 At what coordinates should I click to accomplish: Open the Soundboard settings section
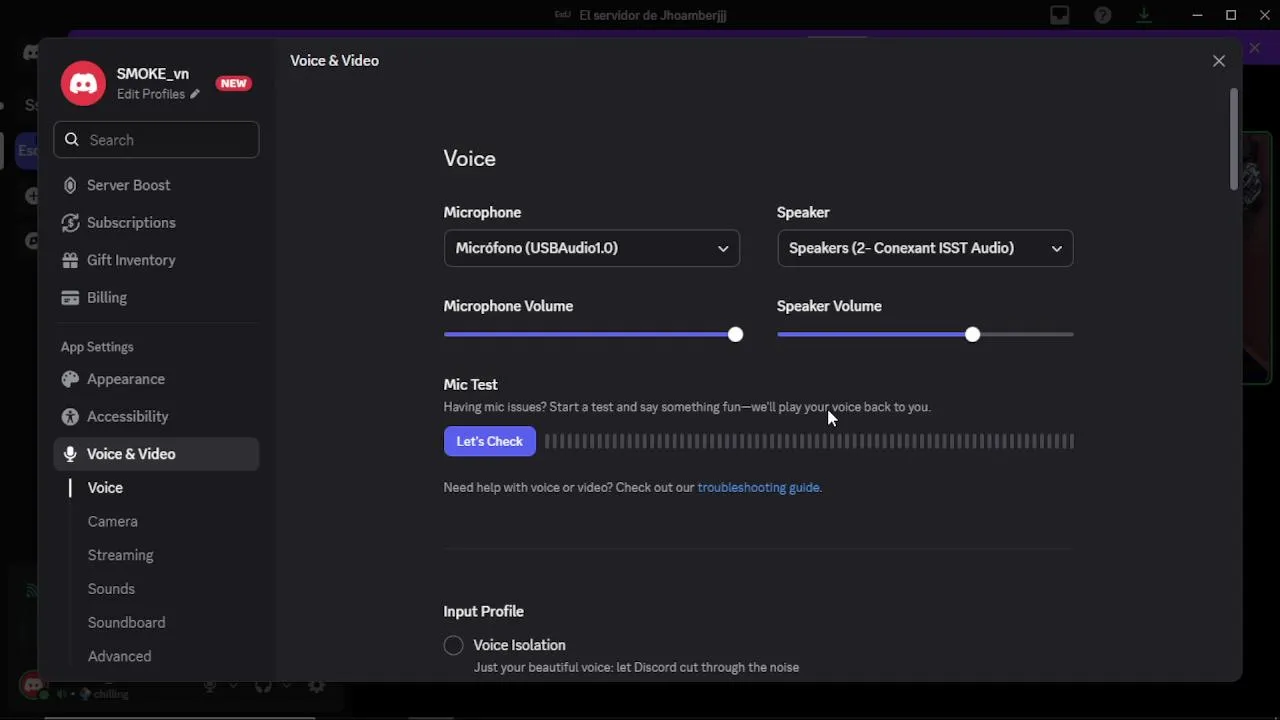(126, 622)
